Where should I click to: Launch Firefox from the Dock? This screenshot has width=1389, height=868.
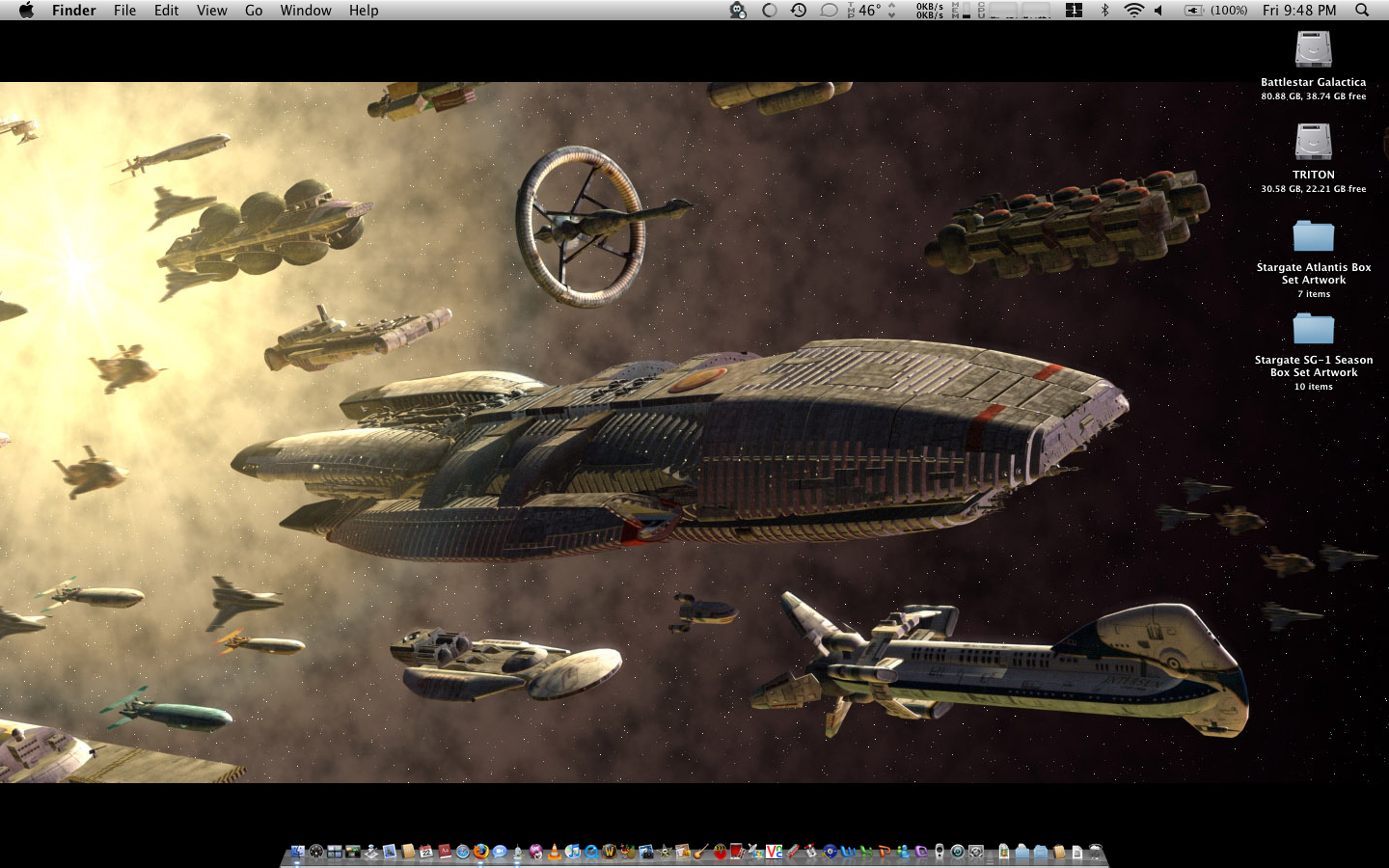[x=480, y=852]
